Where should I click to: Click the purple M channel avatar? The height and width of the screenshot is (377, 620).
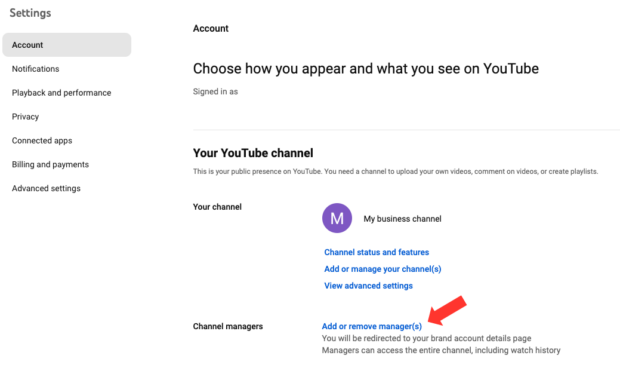(337, 218)
